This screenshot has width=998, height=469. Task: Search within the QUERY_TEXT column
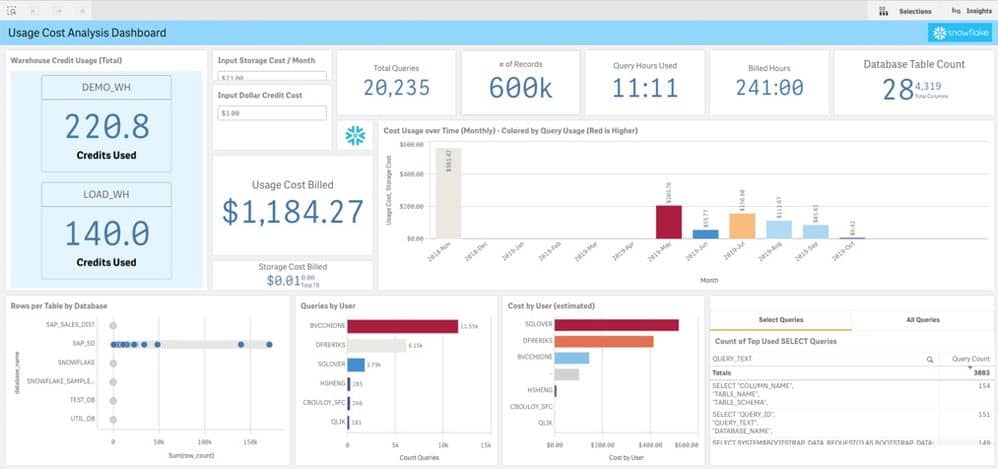point(930,359)
